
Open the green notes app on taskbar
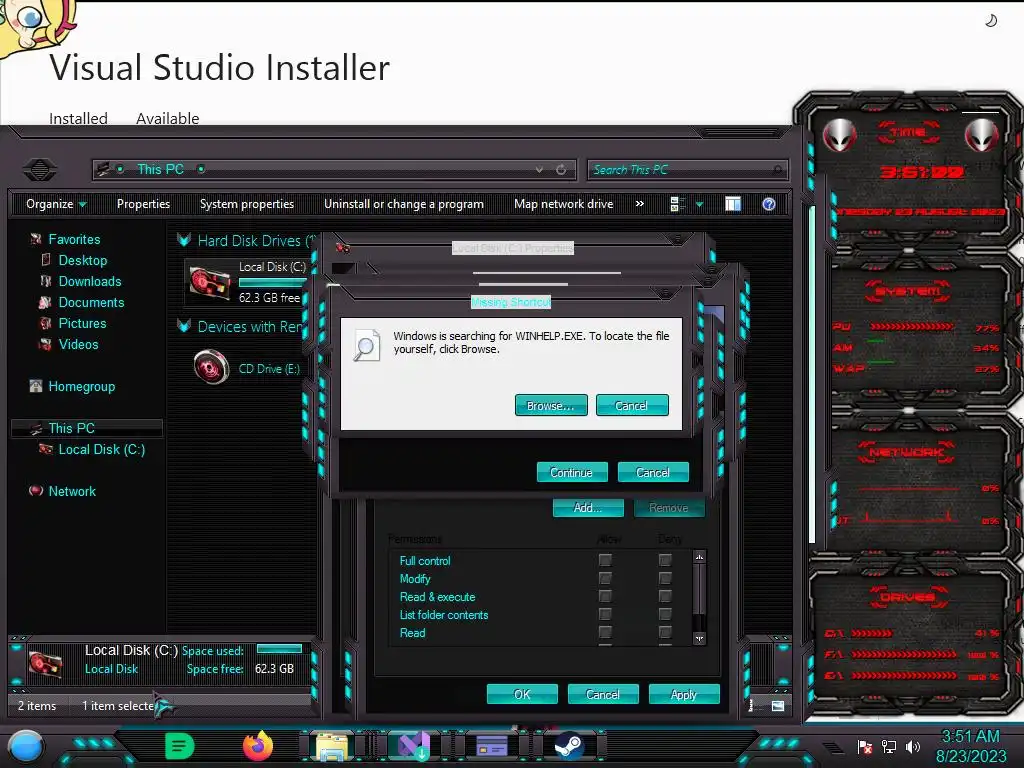pos(180,746)
